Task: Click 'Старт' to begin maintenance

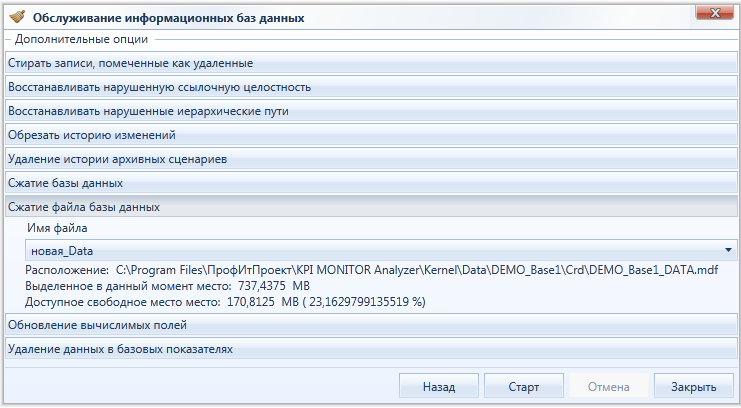Action: coord(524,387)
